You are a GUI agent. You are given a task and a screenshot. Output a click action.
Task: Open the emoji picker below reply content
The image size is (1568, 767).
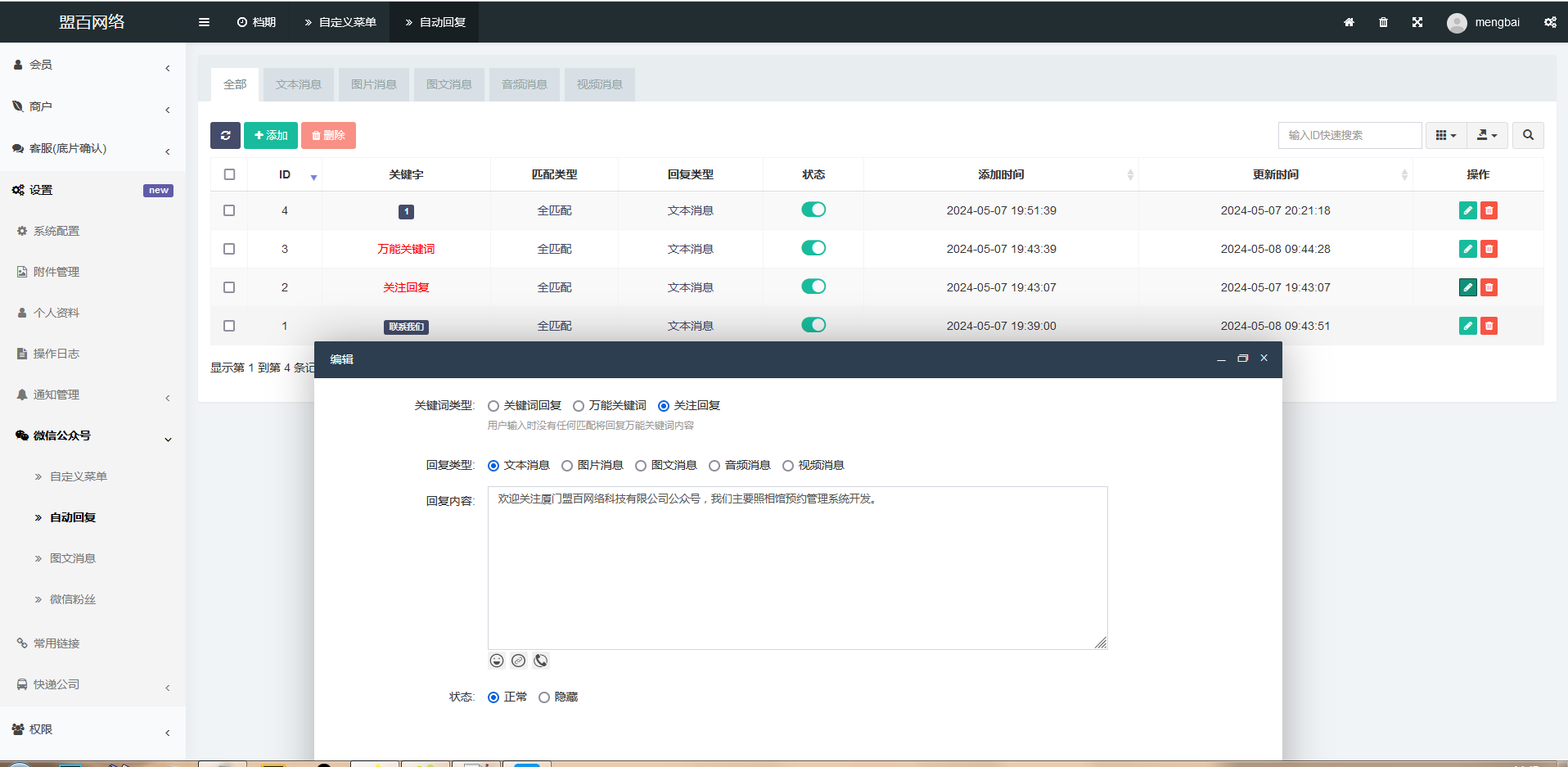497,661
